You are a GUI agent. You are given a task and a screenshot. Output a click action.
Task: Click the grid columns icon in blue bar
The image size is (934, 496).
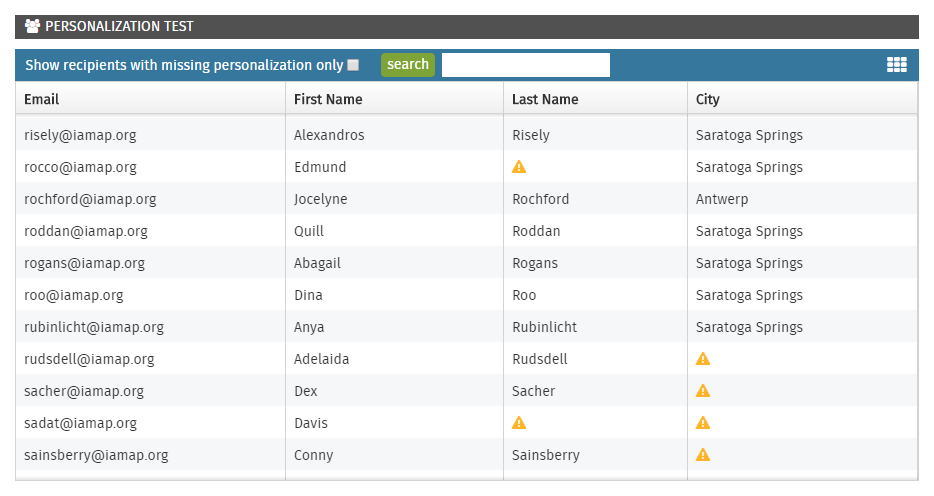tap(896, 64)
